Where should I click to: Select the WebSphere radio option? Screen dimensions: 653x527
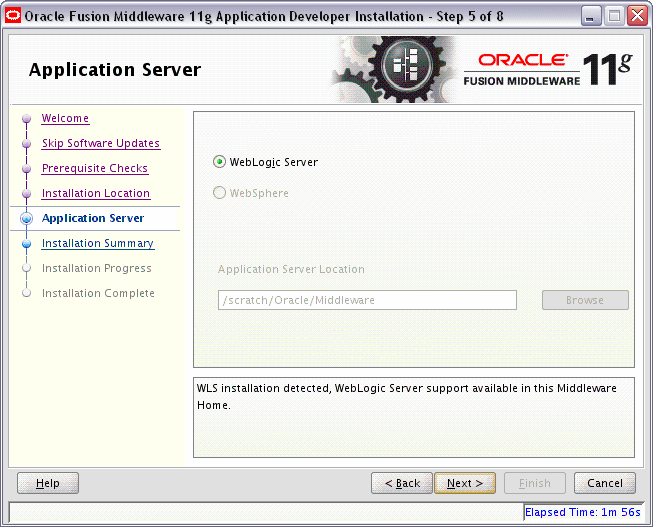pos(219,193)
